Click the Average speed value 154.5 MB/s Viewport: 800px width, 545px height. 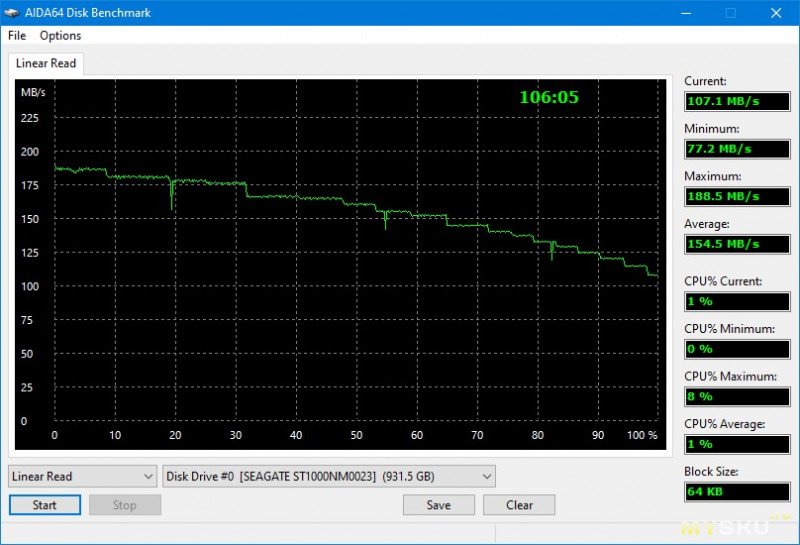tap(736, 244)
